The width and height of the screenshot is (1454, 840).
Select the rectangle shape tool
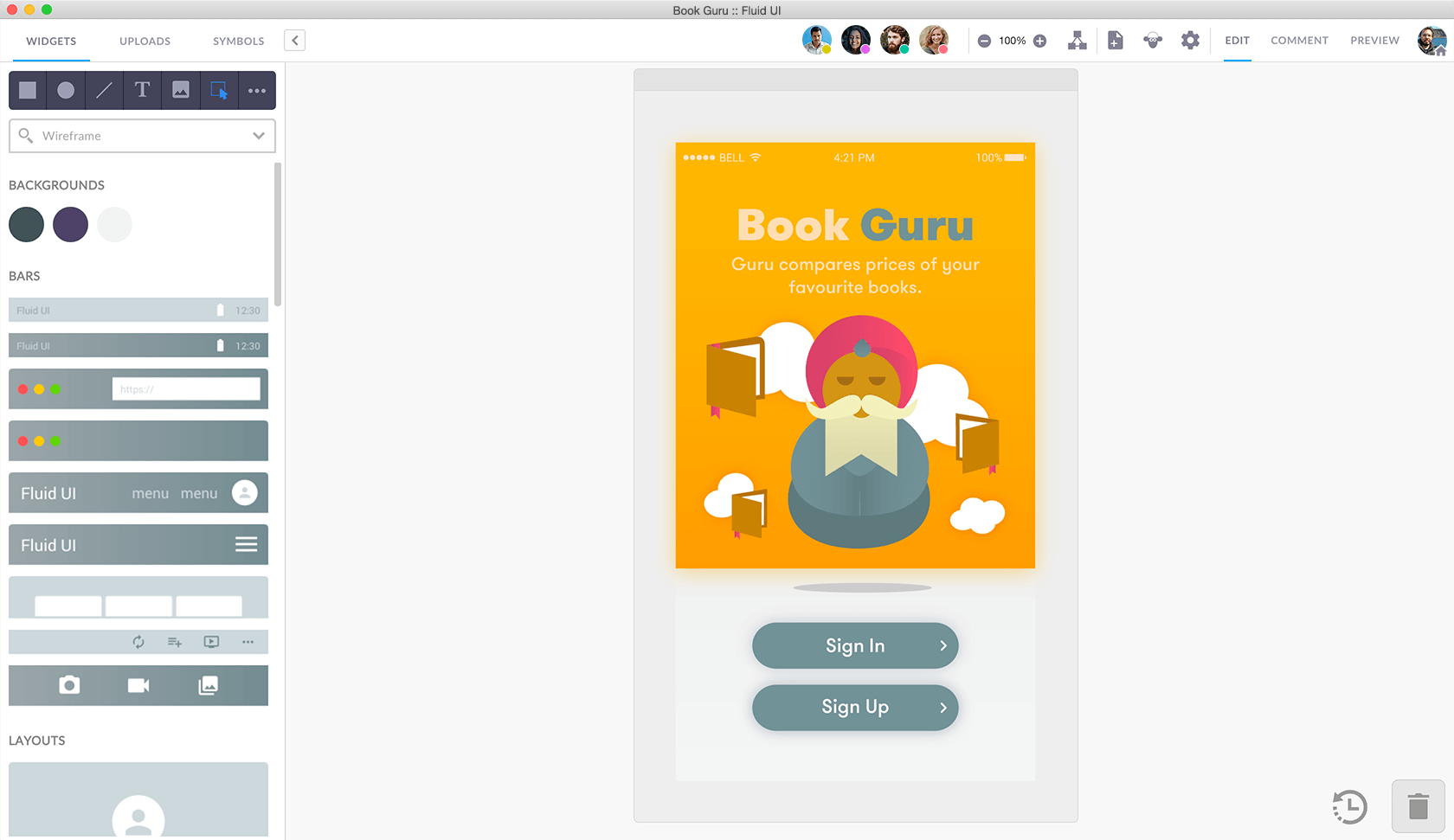click(x=28, y=90)
